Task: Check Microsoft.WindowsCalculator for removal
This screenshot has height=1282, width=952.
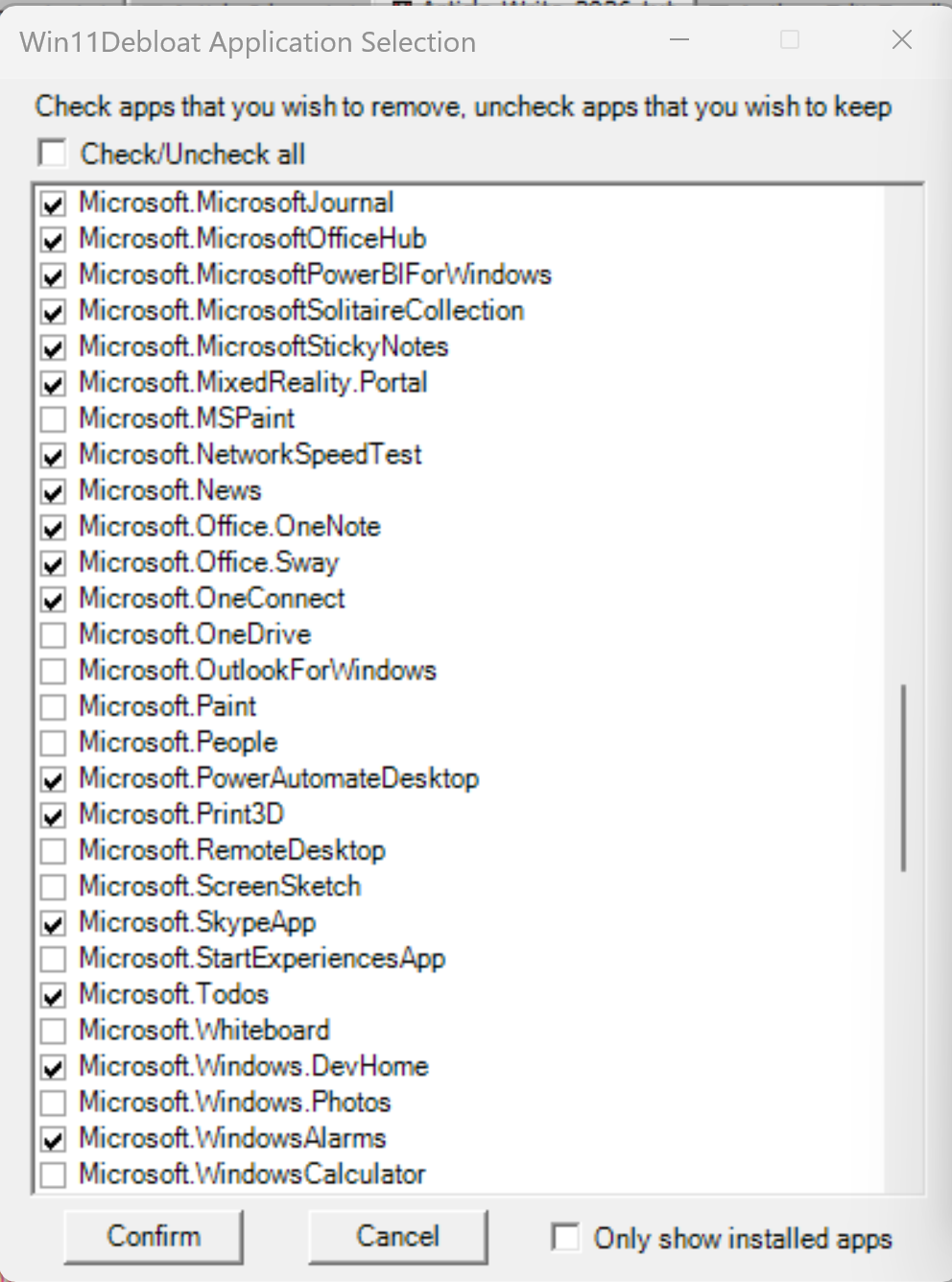Action: pos(54,1175)
